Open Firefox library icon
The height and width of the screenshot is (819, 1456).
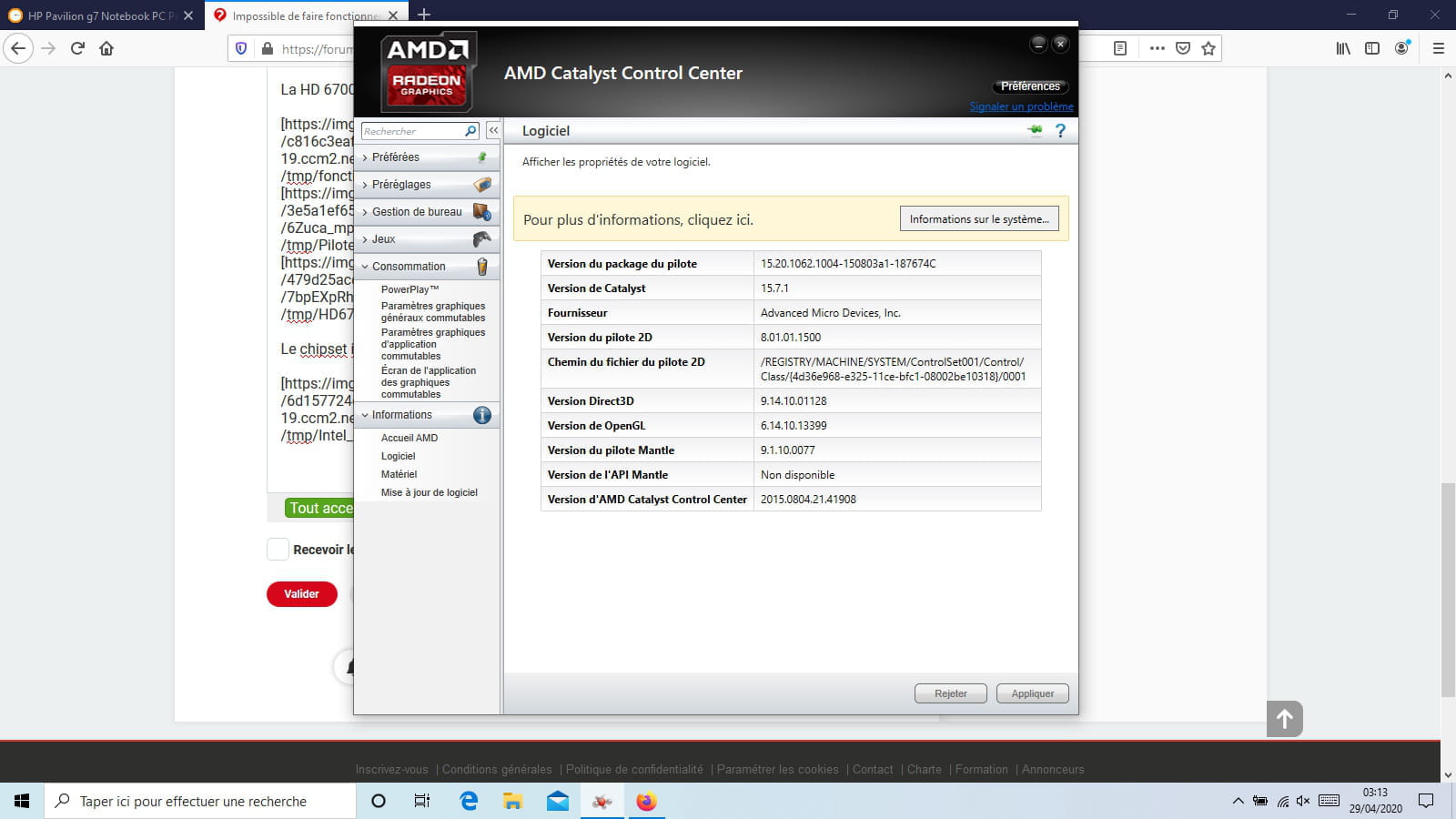(x=1343, y=48)
